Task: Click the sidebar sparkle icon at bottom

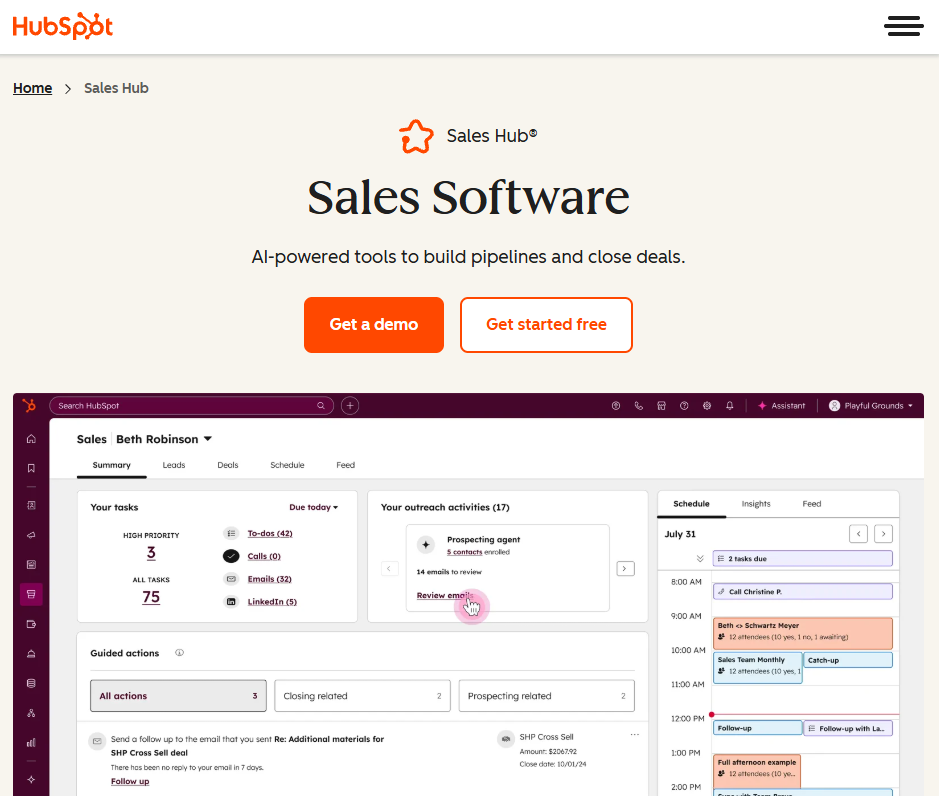Action: pyautogui.click(x=31, y=779)
